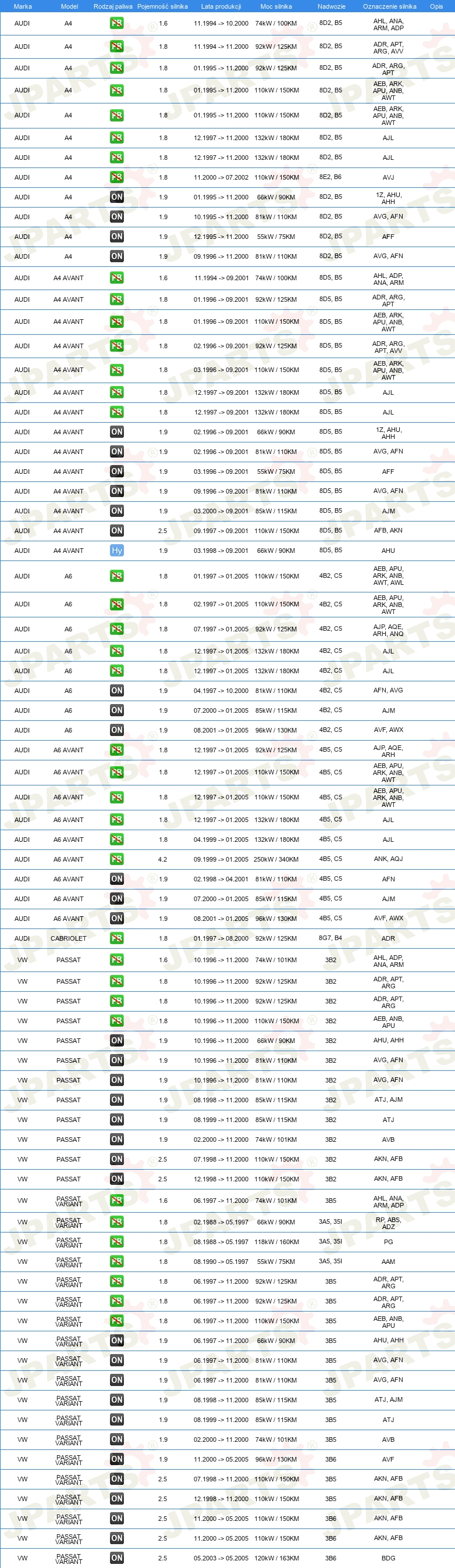
Task: Click petrol icon in VW Passat 1.6 3B2 row
Action: click(x=117, y=960)
